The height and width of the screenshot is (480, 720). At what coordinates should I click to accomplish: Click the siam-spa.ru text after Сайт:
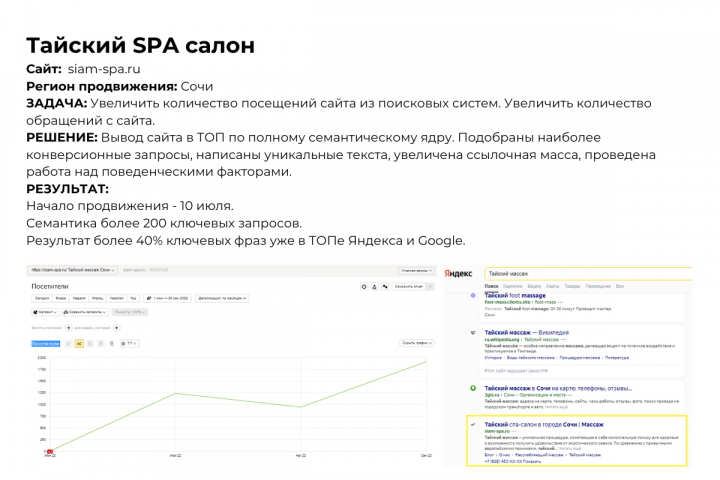point(104,69)
